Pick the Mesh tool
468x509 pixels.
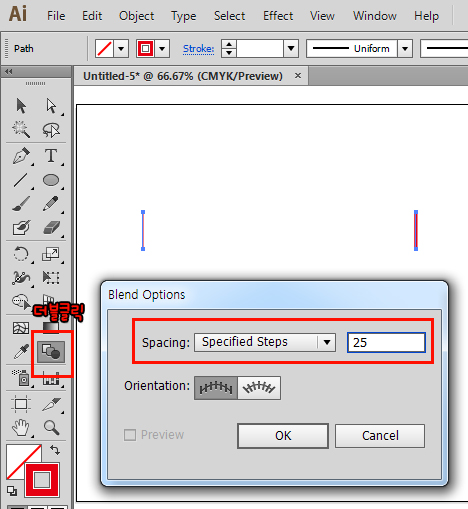point(21,328)
